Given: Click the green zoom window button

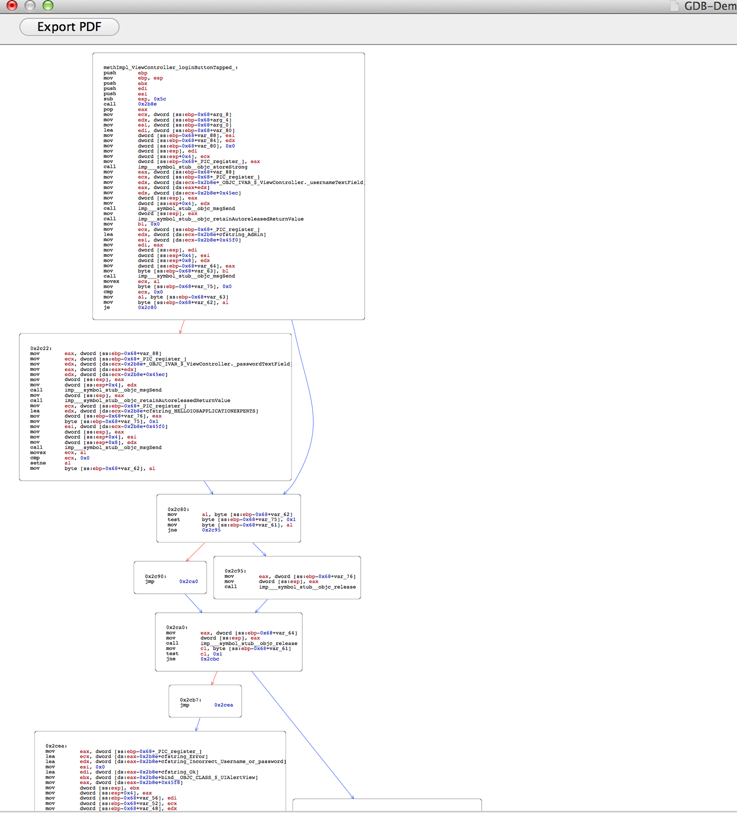Looking at the screenshot, I should [x=48, y=5].
